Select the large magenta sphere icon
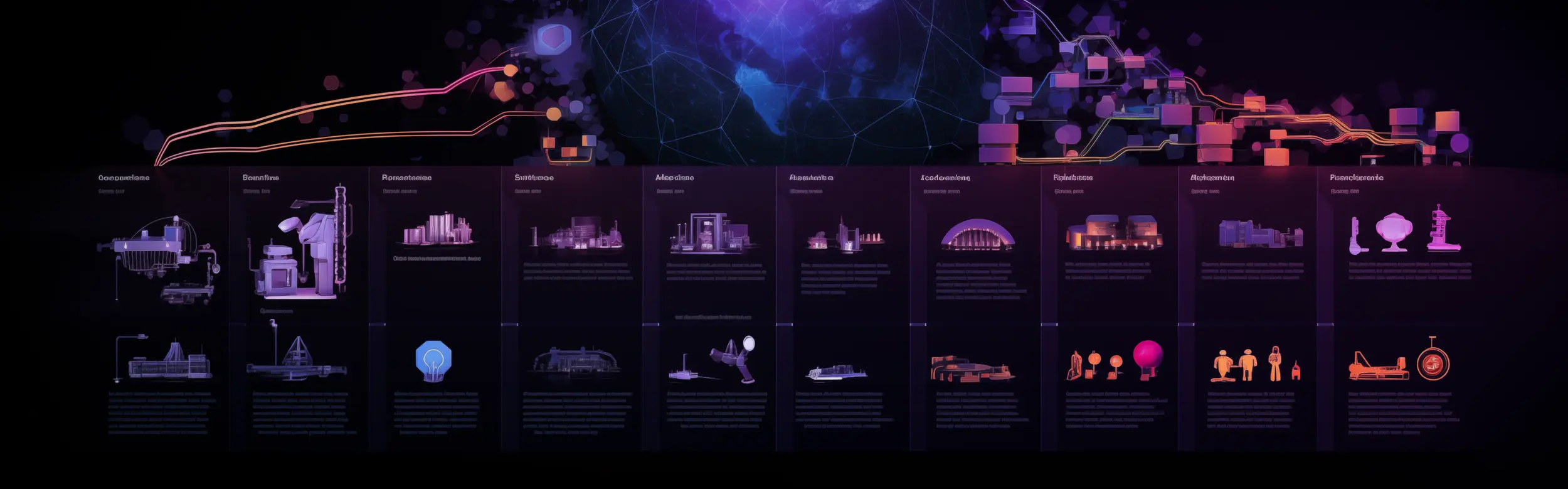The width and height of the screenshot is (1568, 489). (x=1148, y=358)
